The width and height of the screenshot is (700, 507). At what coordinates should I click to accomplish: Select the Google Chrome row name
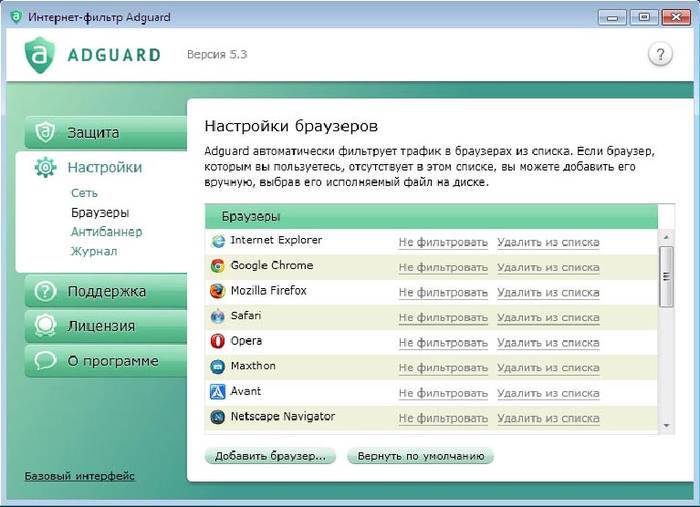(x=271, y=265)
